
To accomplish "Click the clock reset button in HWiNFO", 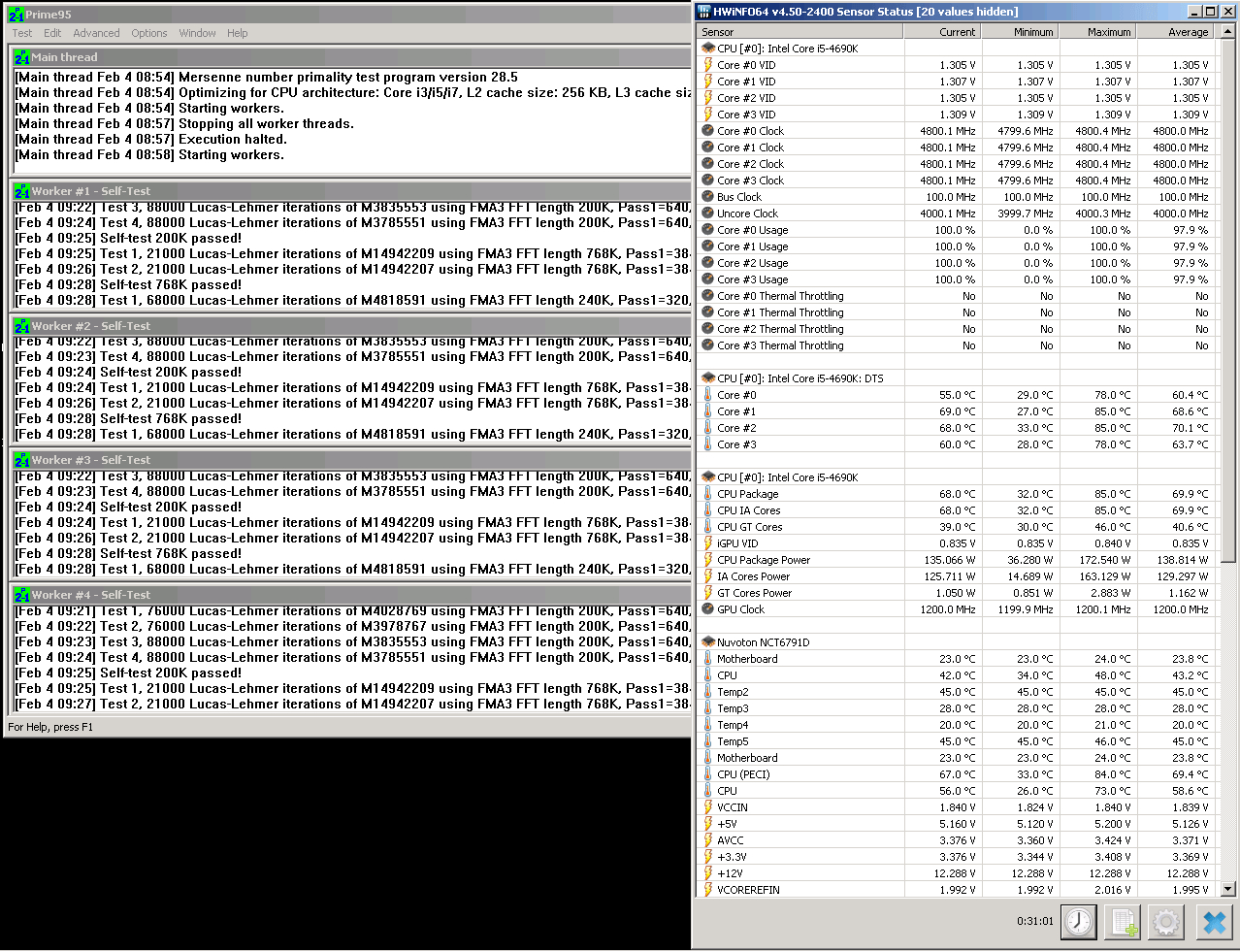I will pyautogui.click(x=1079, y=921).
